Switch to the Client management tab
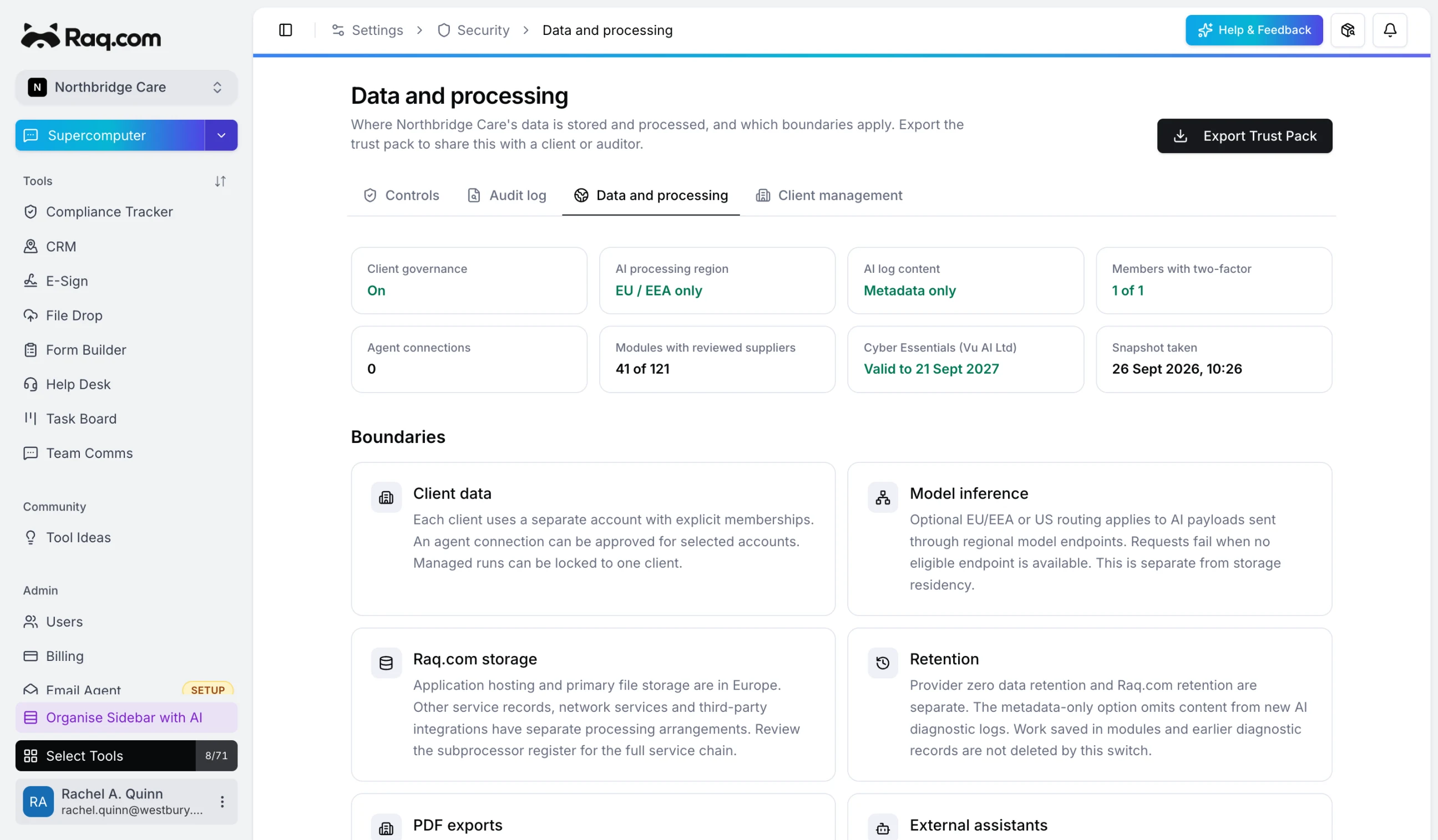 tap(829, 195)
